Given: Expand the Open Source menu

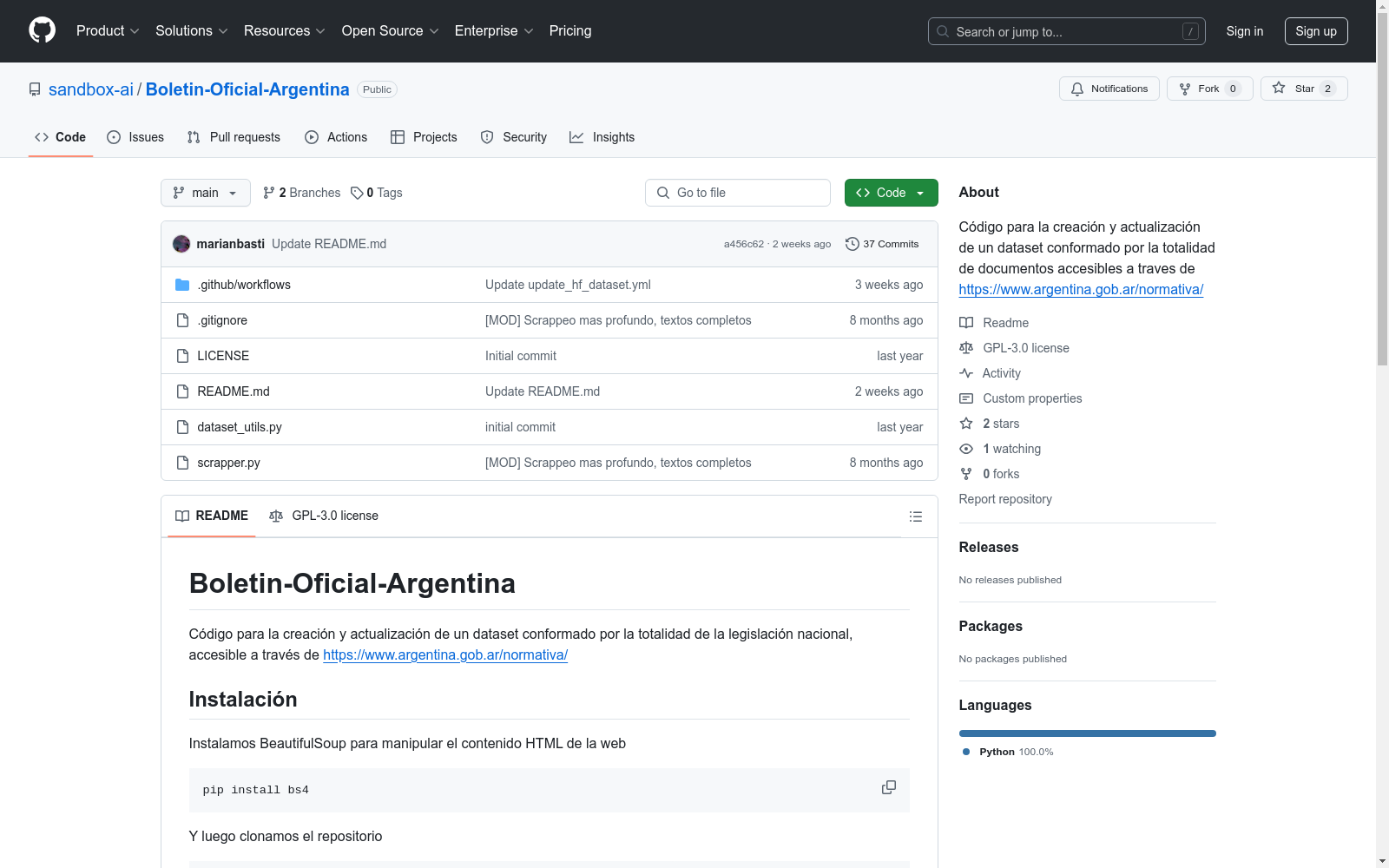Looking at the screenshot, I should point(391,30).
